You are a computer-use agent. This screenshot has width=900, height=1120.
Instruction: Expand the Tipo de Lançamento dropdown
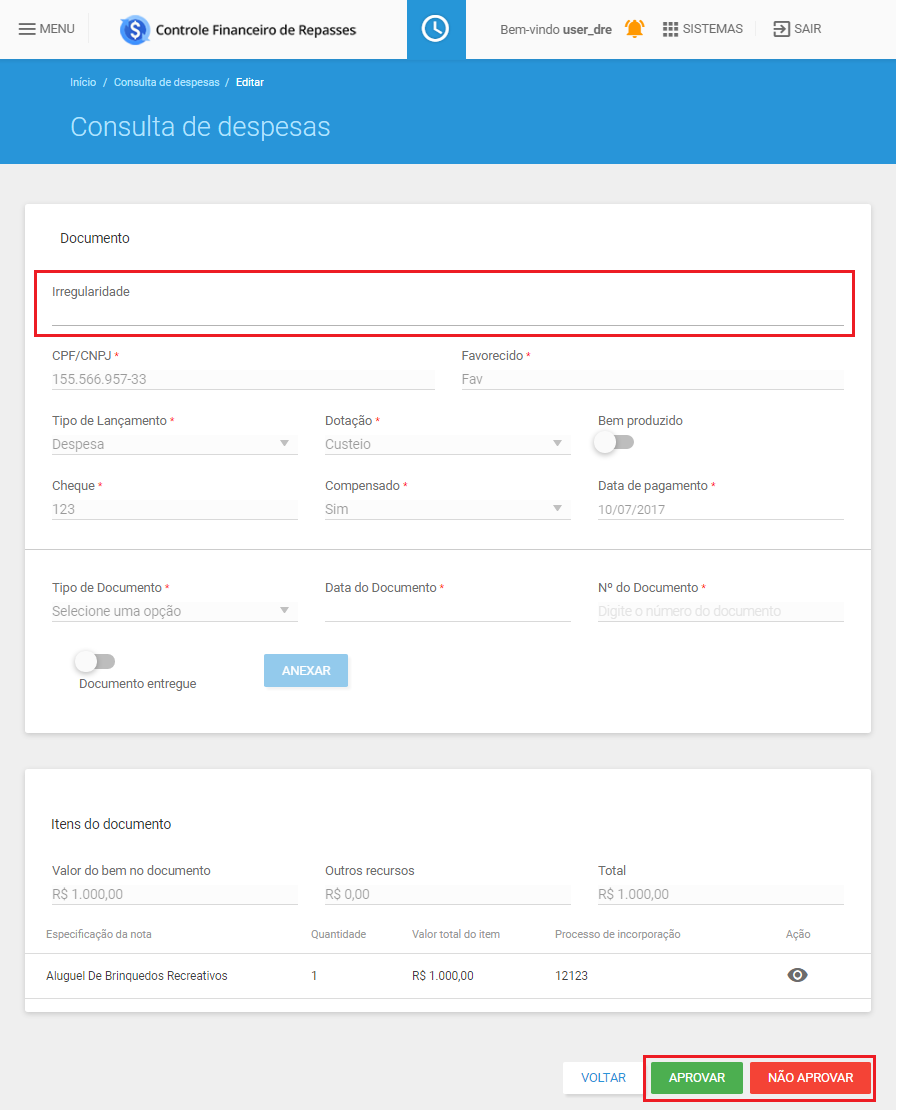[174, 444]
